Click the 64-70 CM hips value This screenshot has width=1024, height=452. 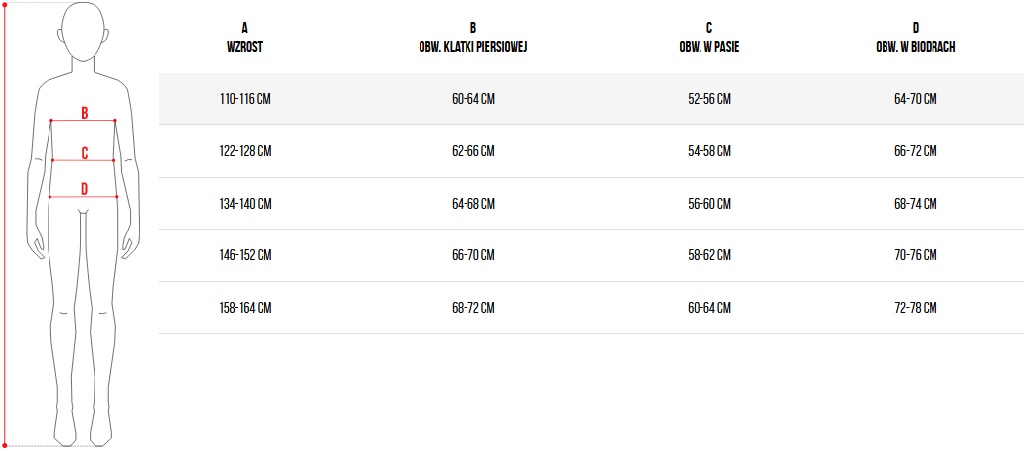coord(915,99)
